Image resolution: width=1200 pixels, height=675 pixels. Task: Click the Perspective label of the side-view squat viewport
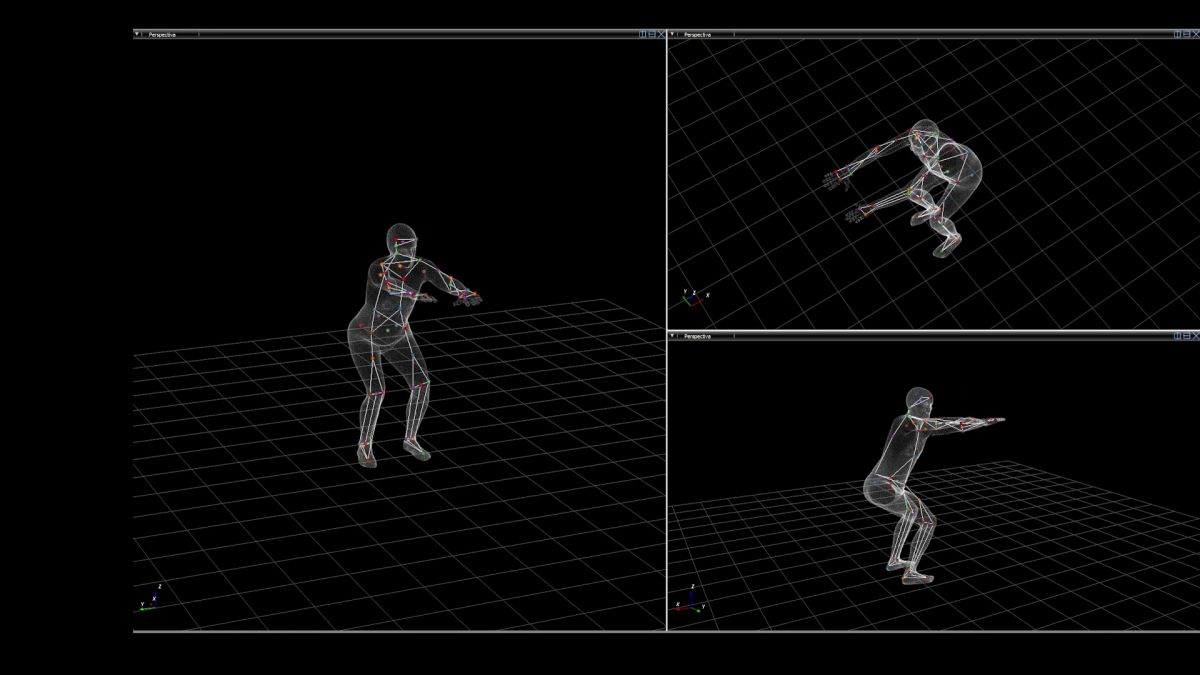pyautogui.click(x=697, y=336)
